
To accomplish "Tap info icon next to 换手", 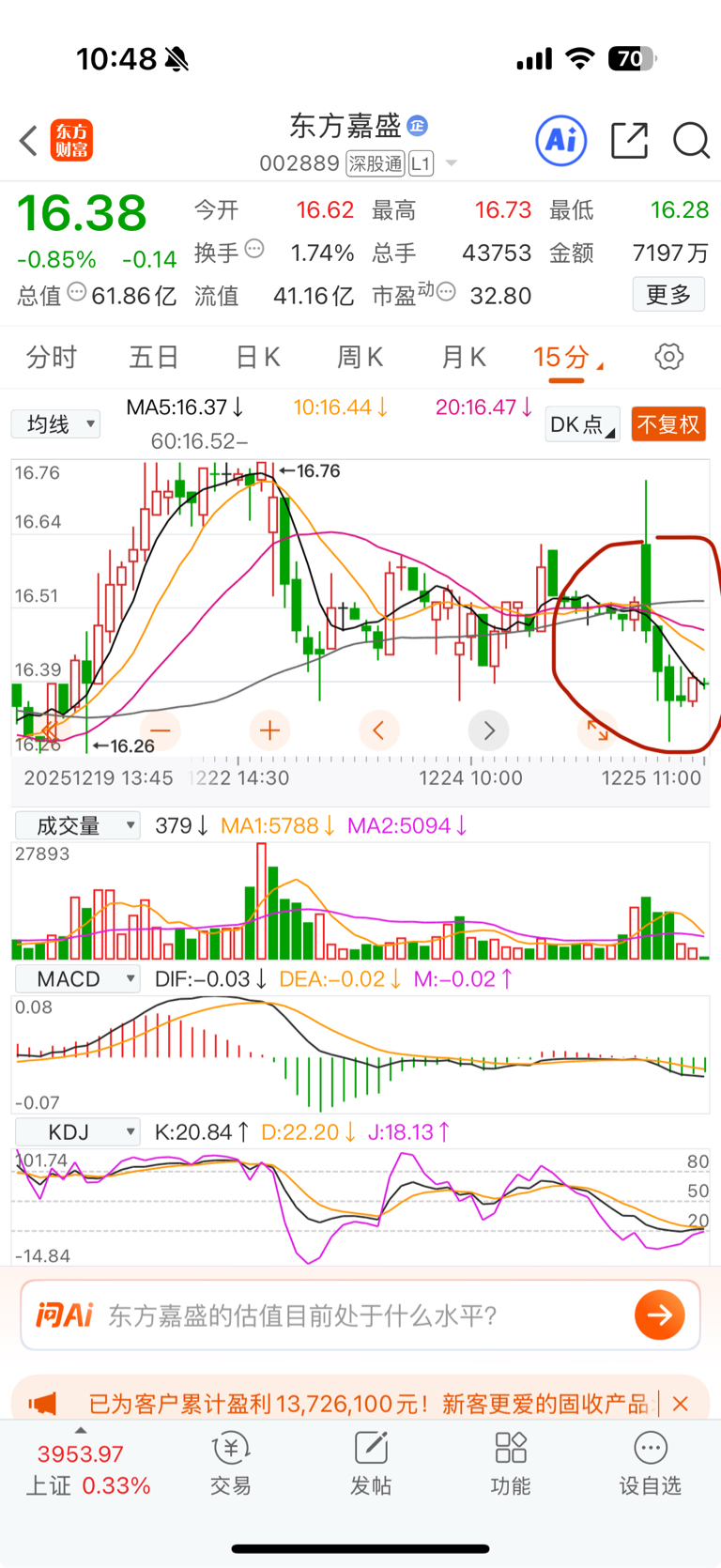I will point(254,250).
